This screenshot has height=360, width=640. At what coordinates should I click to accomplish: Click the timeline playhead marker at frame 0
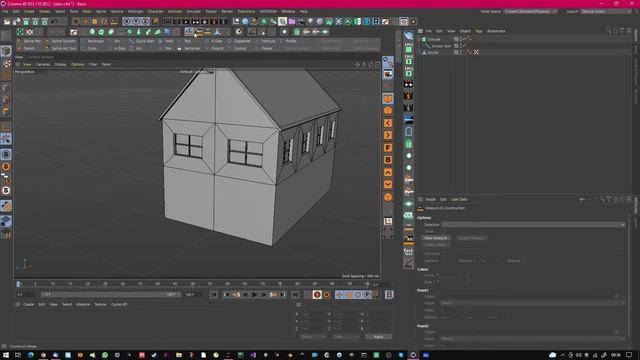(18, 284)
